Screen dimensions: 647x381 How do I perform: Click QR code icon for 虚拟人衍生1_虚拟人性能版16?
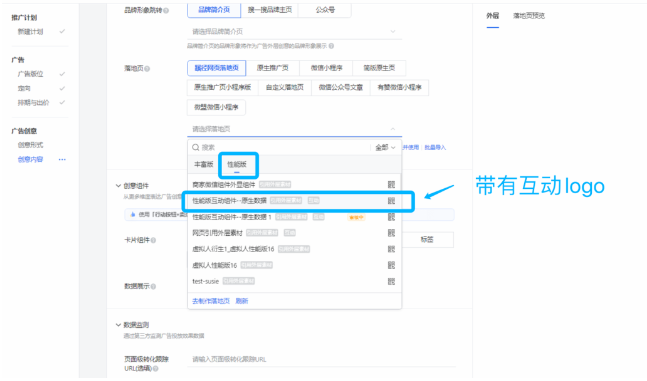[x=391, y=249]
